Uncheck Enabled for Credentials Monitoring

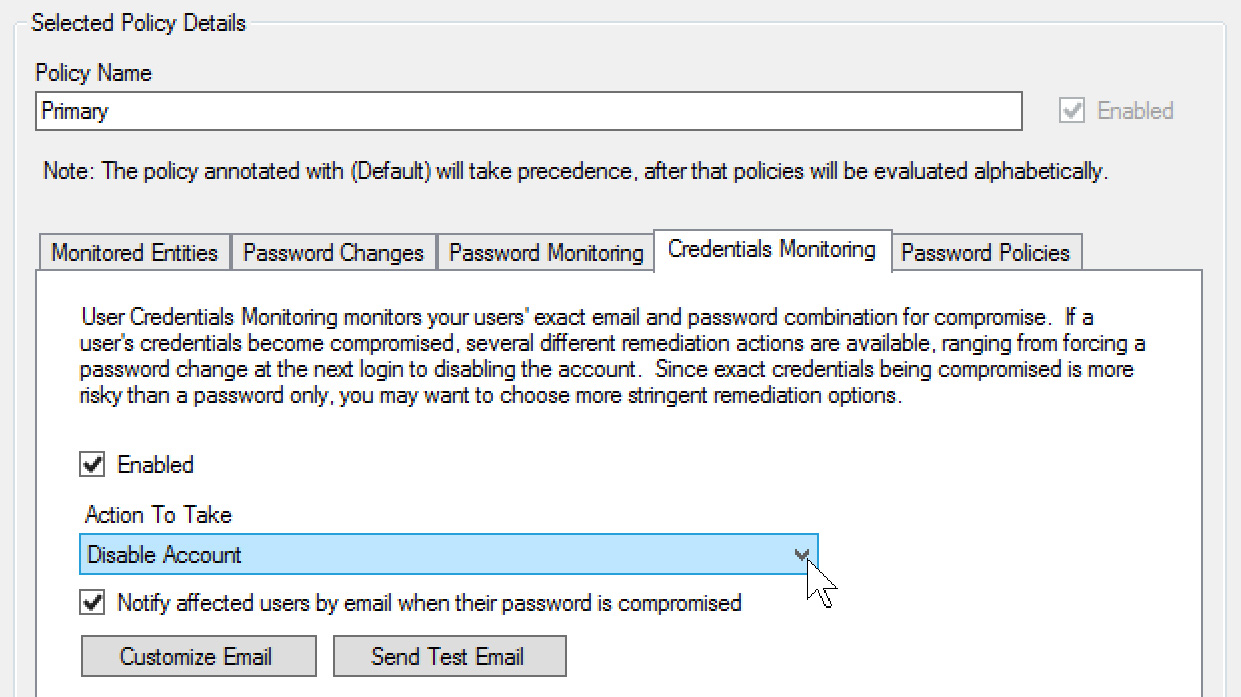93,465
